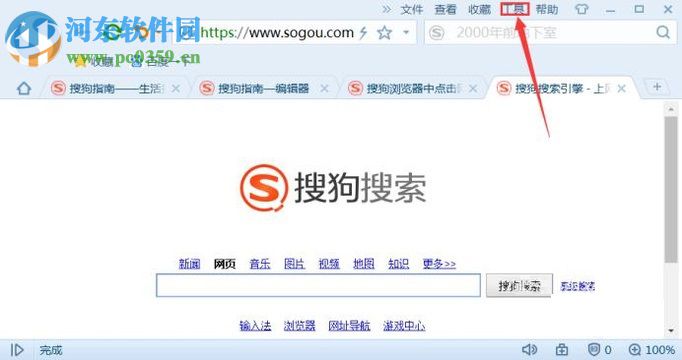Click the address bar URL field

[277, 32]
